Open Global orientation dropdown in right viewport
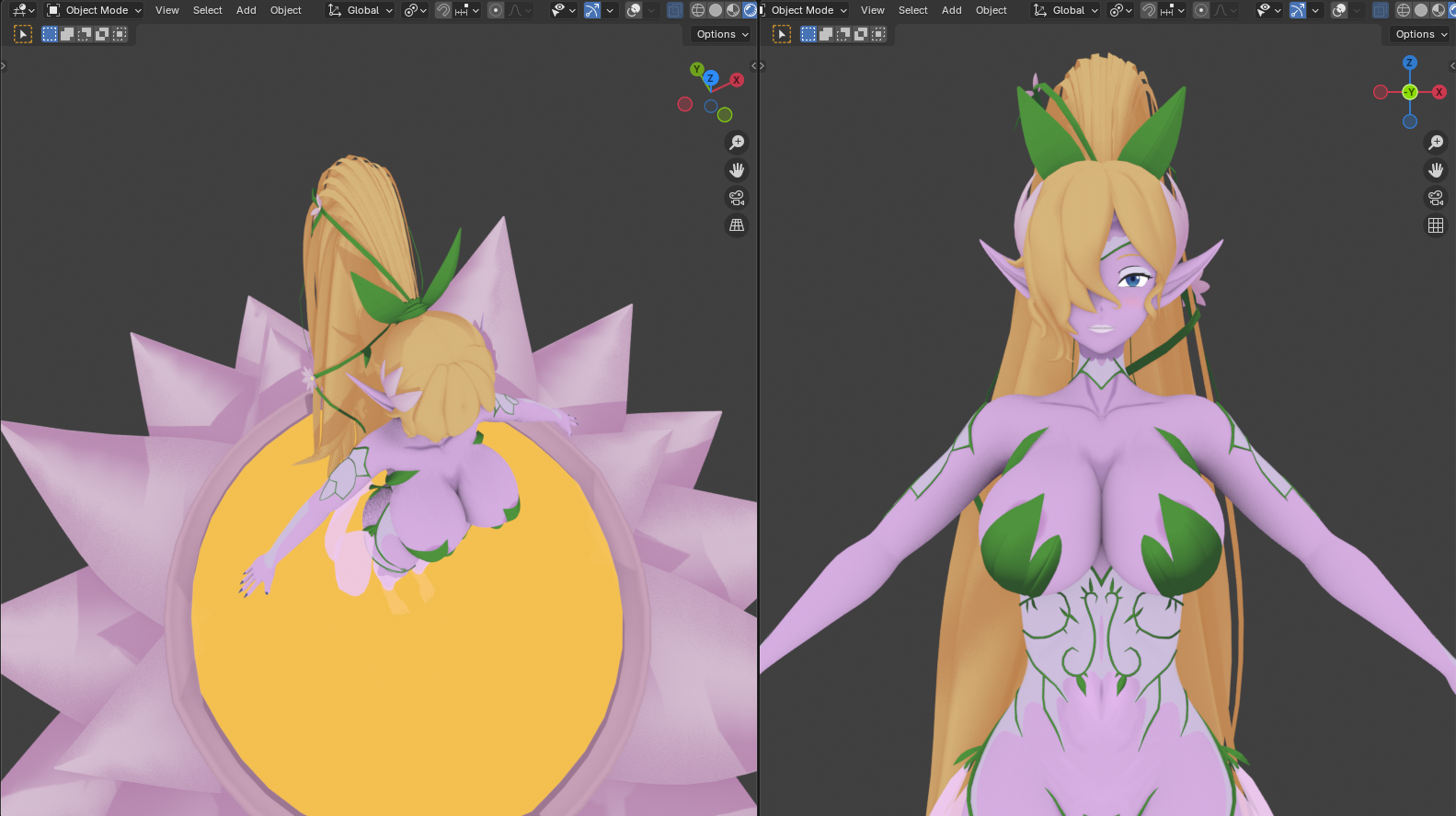The height and width of the screenshot is (816, 1456). pyautogui.click(x=1067, y=10)
